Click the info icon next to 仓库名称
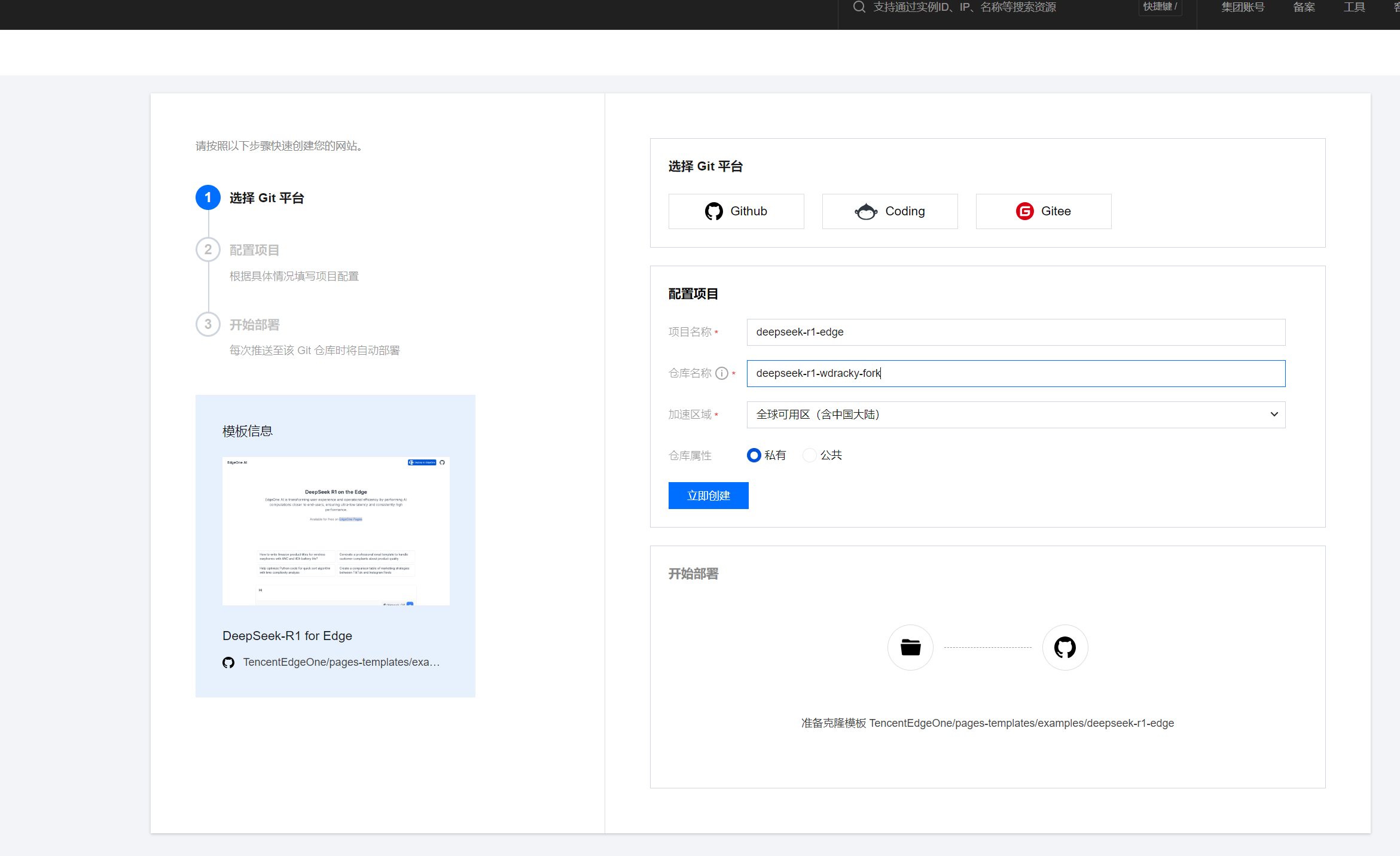Viewport: 1400px width, 856px height. pos(722,373)
